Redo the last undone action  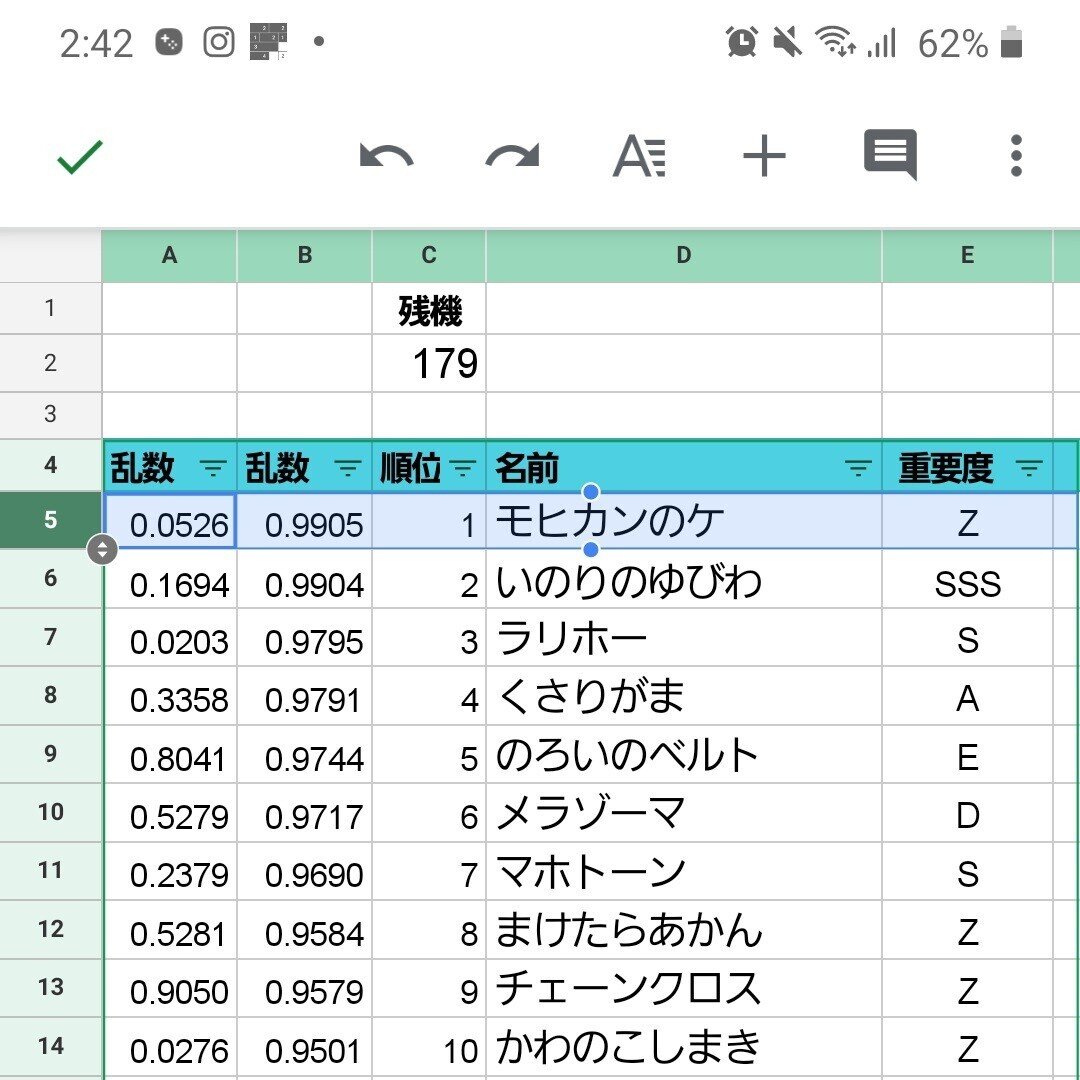coord(512,157)
